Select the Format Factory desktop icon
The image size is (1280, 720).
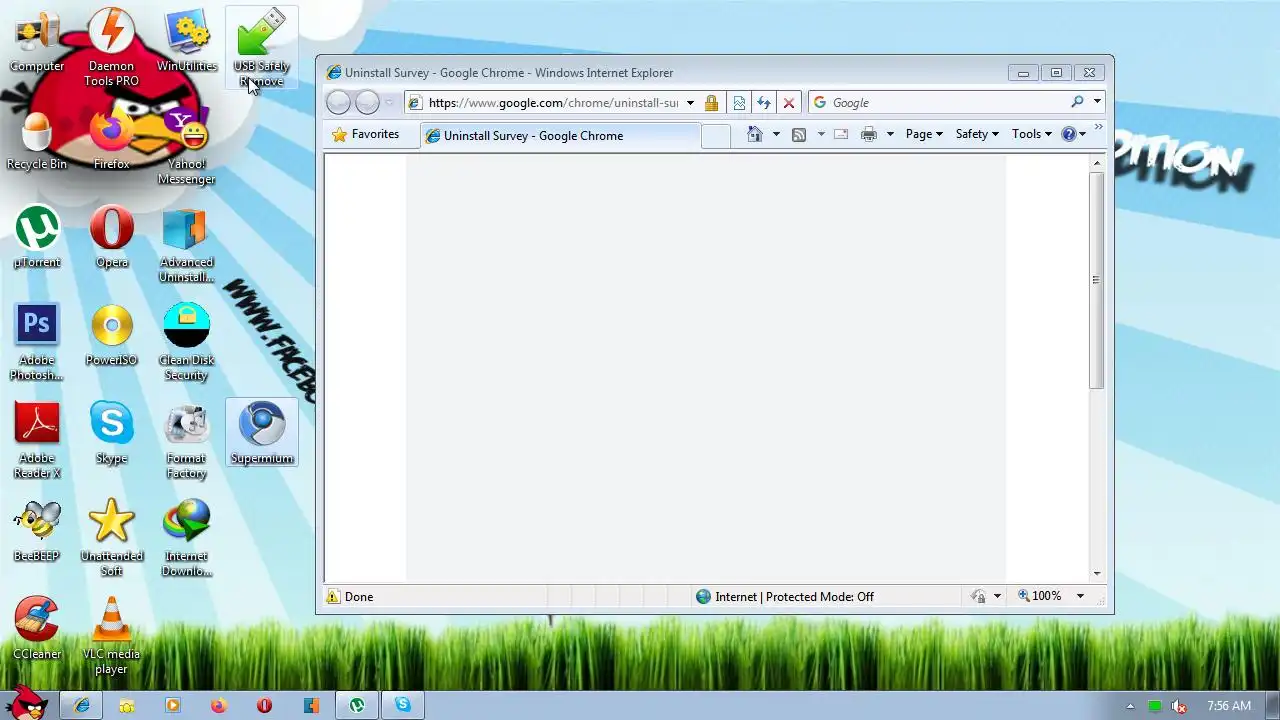point(187,441)
